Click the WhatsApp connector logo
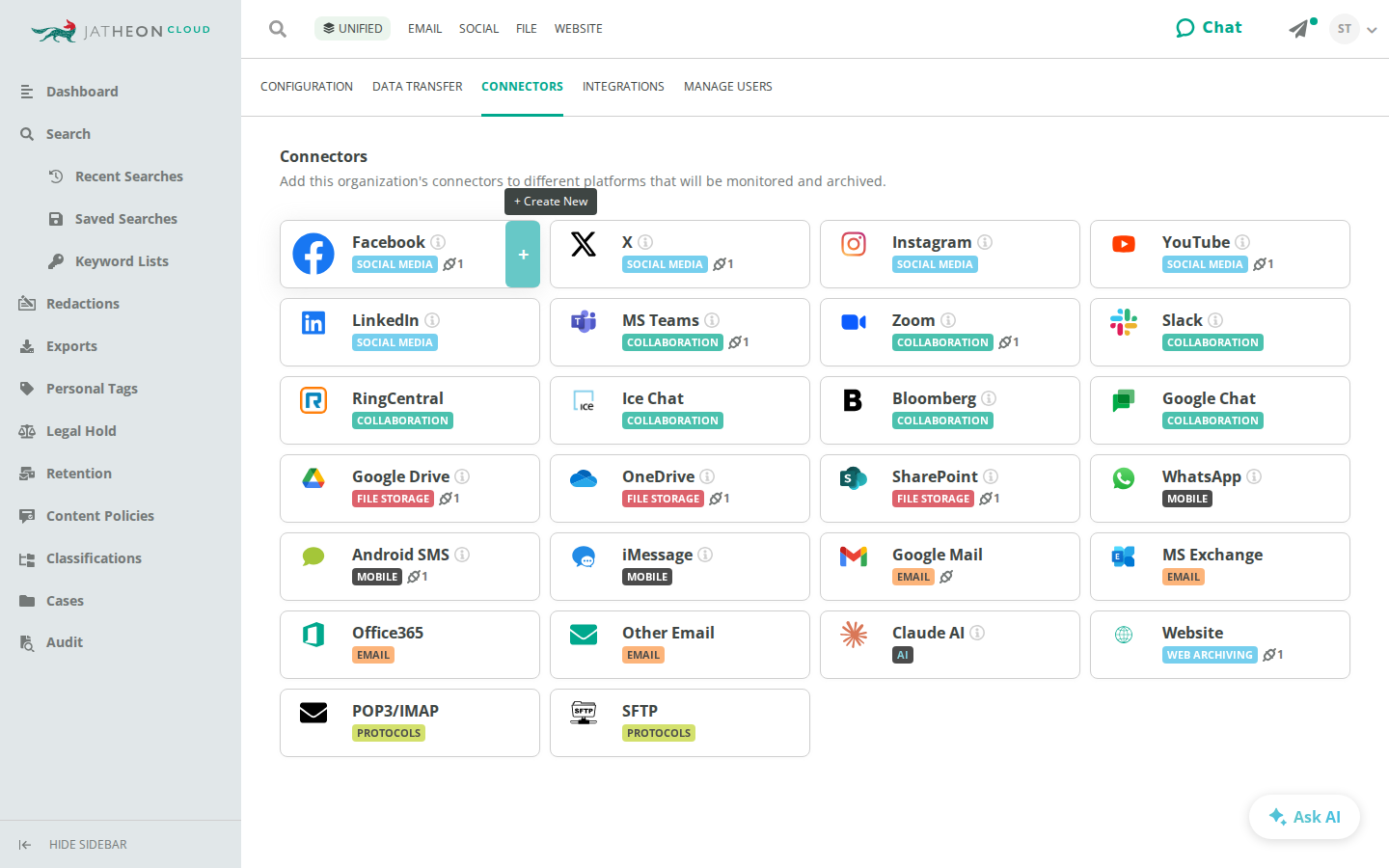 click(x=1124, y=478)
